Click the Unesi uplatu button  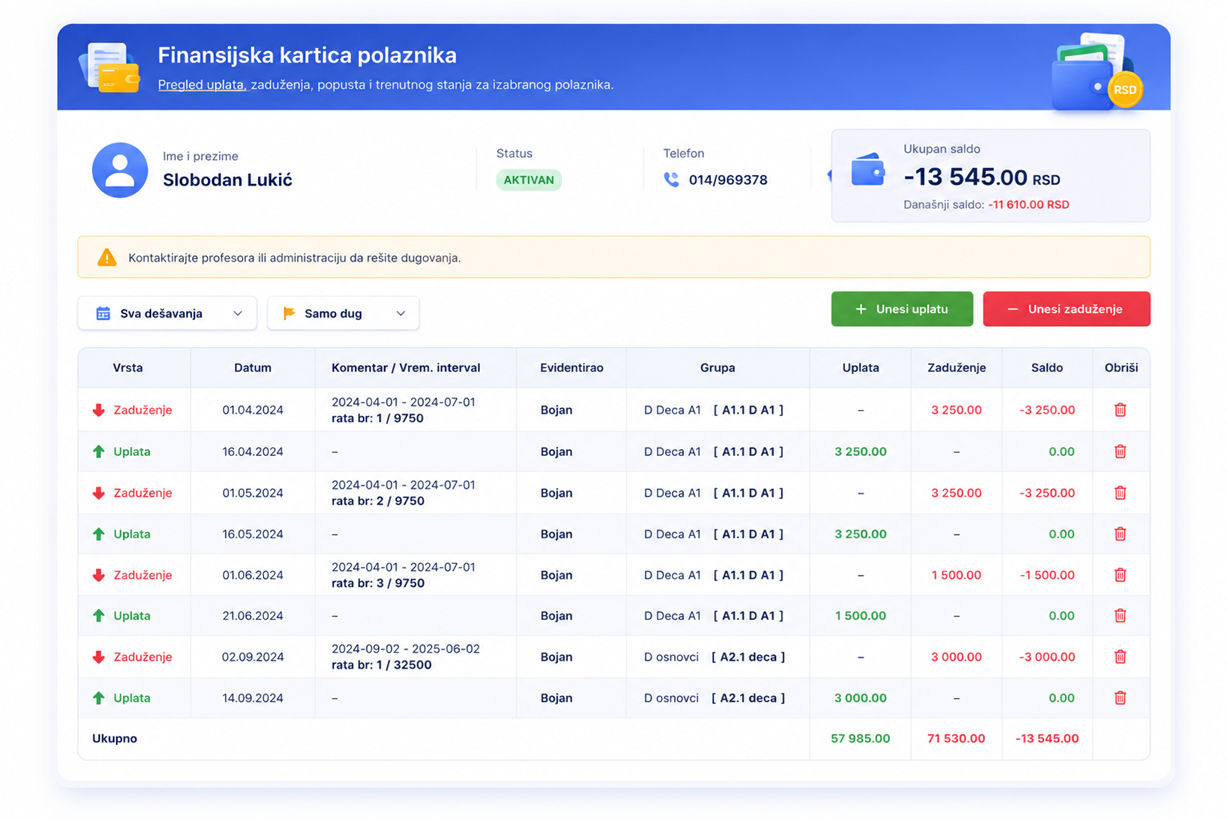902,309
